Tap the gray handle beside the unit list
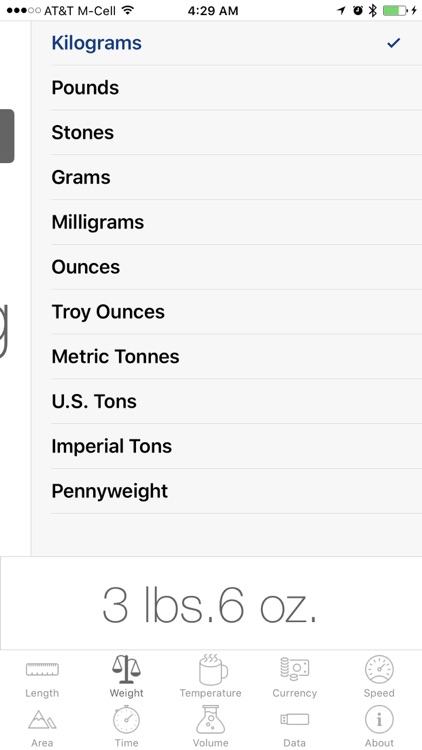The width and height of the screenshot is (422, 750). pyautogui.click(x=7, y=136)
